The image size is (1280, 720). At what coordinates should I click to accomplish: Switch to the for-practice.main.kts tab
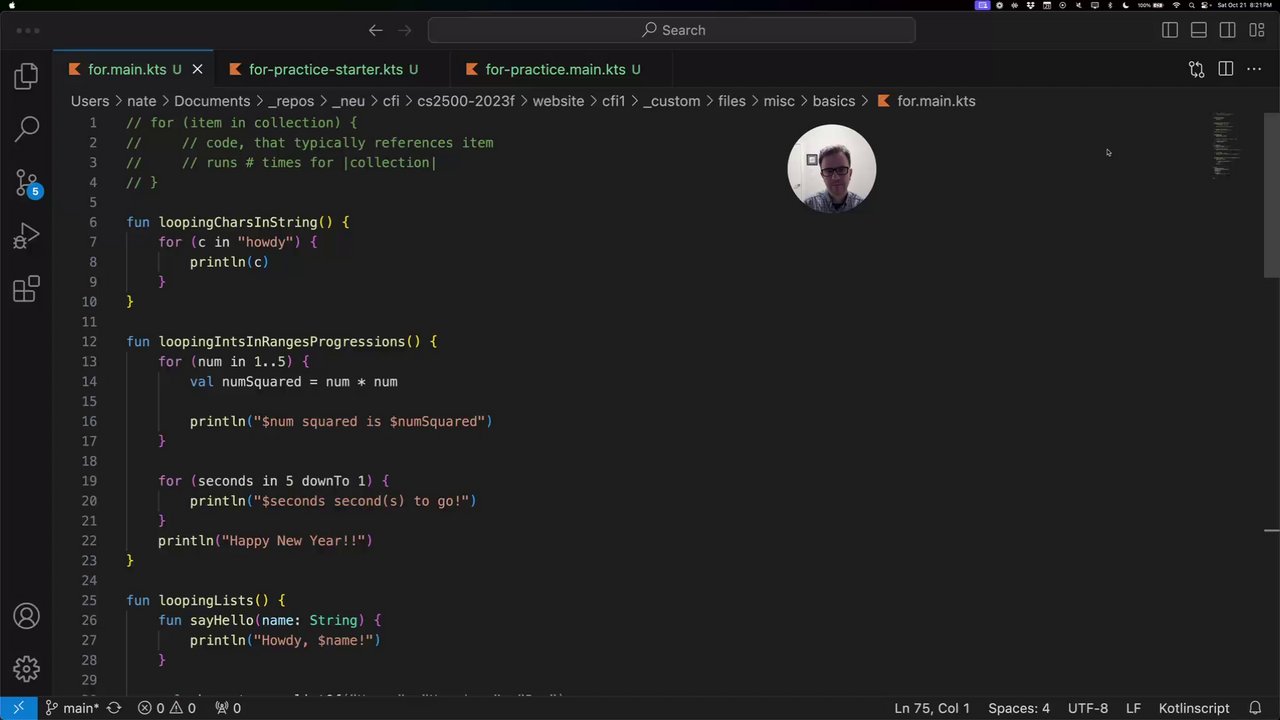click(562, 69)
